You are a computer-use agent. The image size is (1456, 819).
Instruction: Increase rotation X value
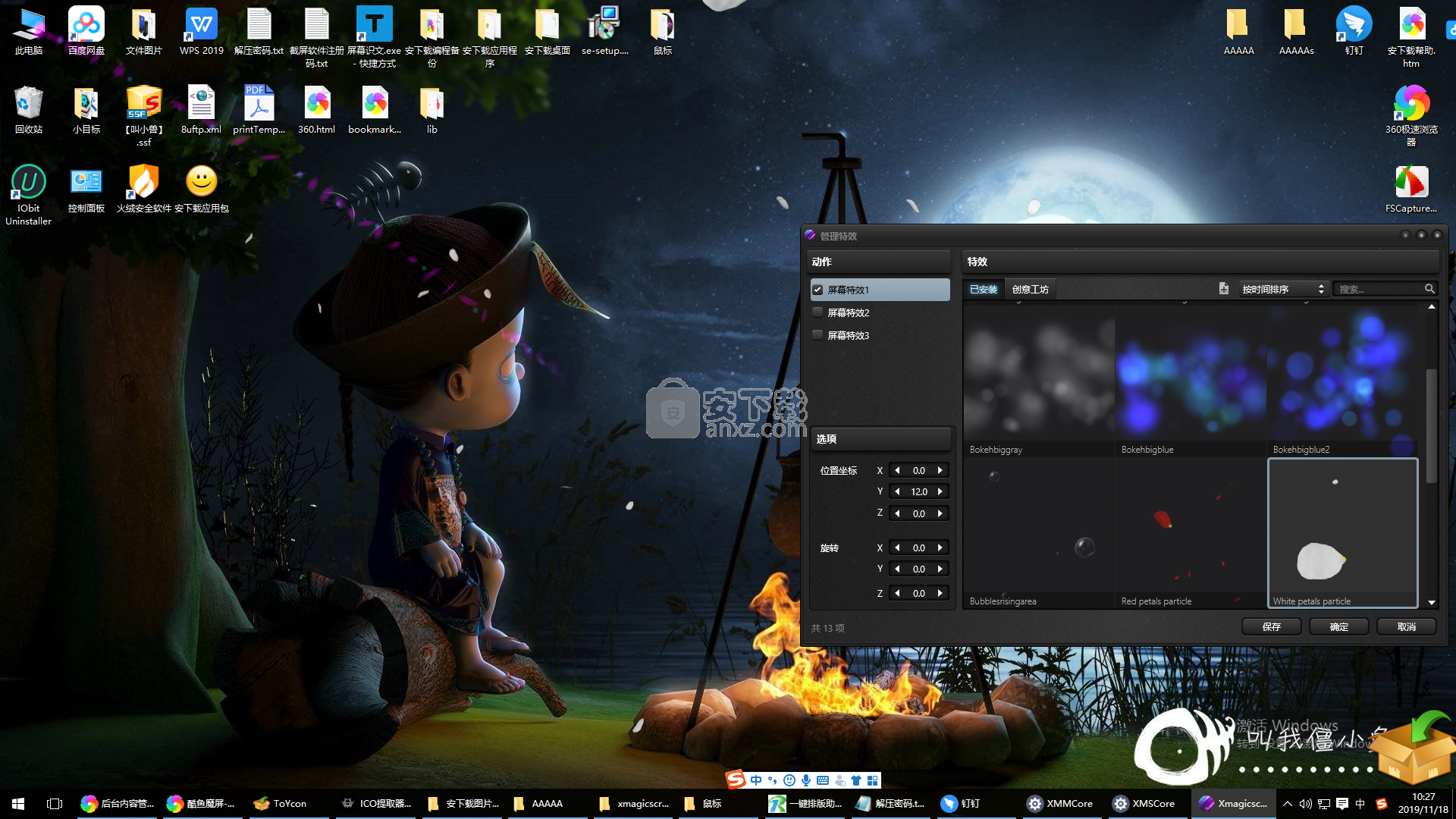coord(940,548)
